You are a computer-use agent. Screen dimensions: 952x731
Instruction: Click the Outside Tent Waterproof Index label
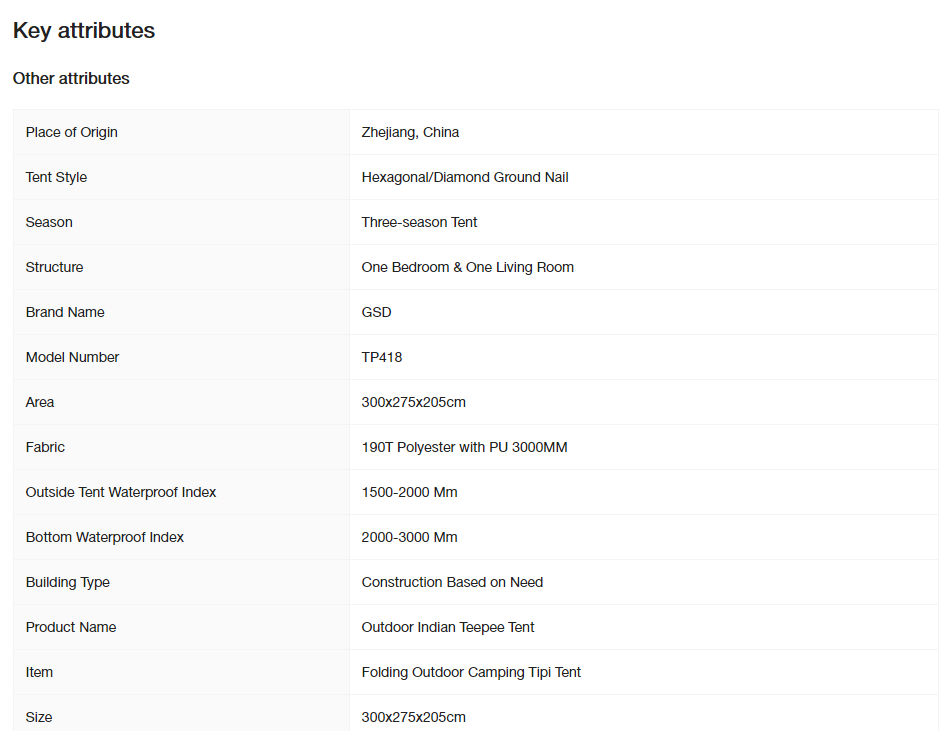[121, 492]
